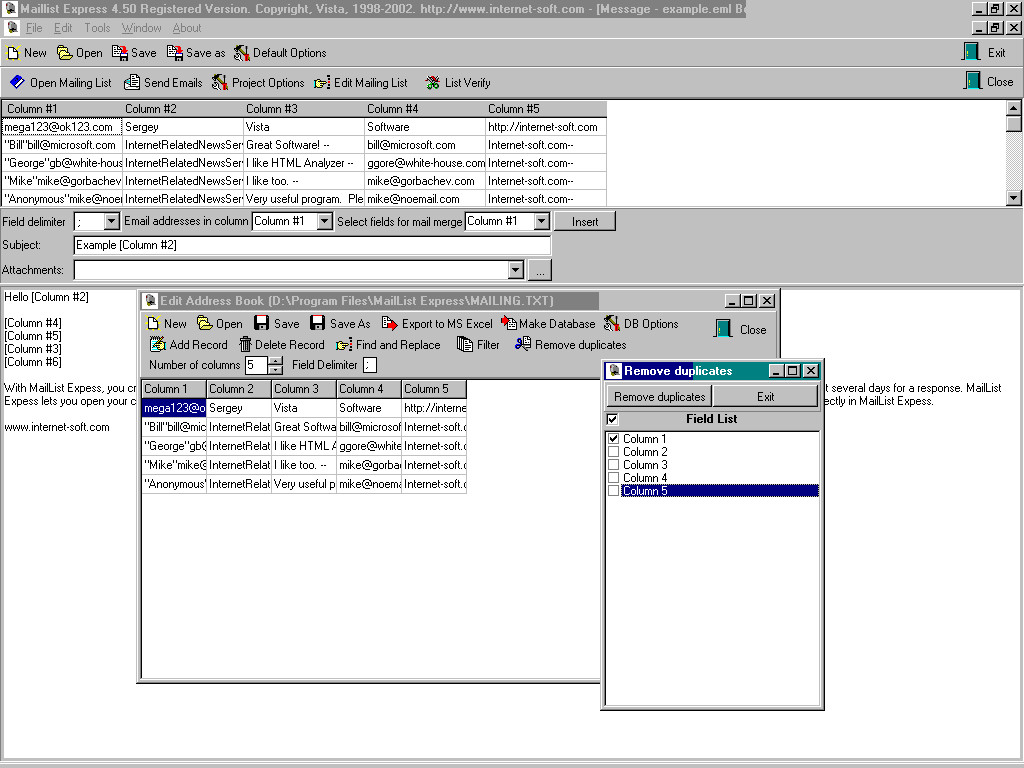The width and height of the screenshot is (1024, 768).
Task: Click the Send Emails icon
Action: (x=132, y=82)
